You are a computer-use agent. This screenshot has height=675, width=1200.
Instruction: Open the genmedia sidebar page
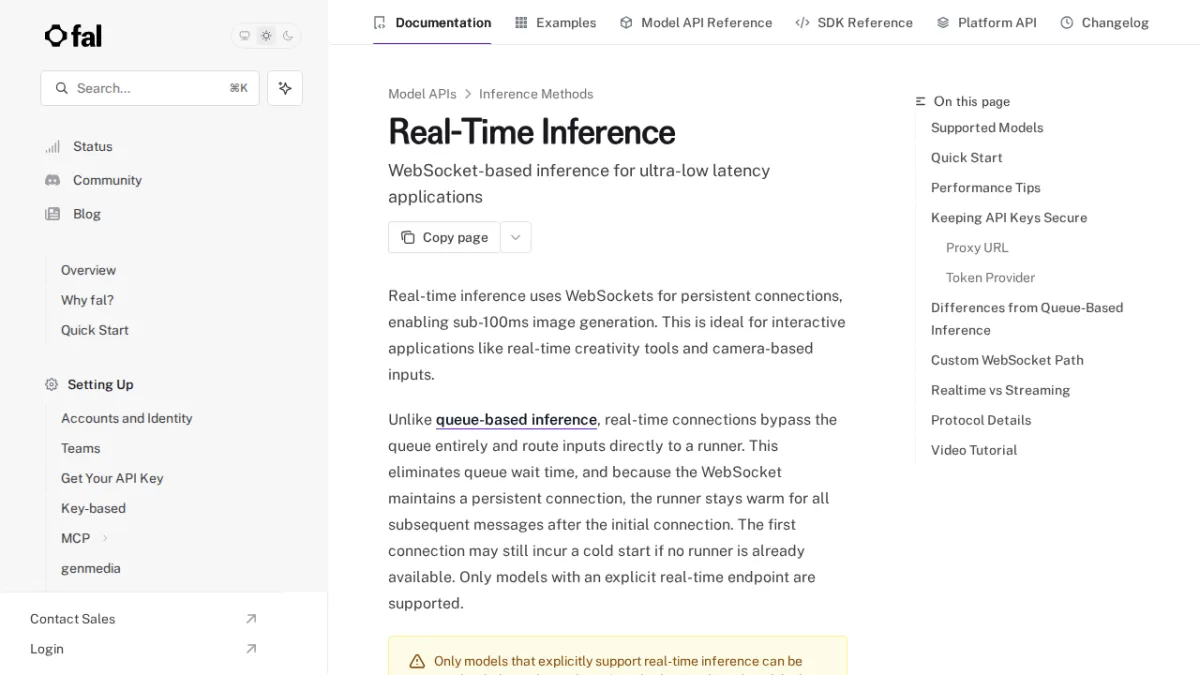pos(91,568)
